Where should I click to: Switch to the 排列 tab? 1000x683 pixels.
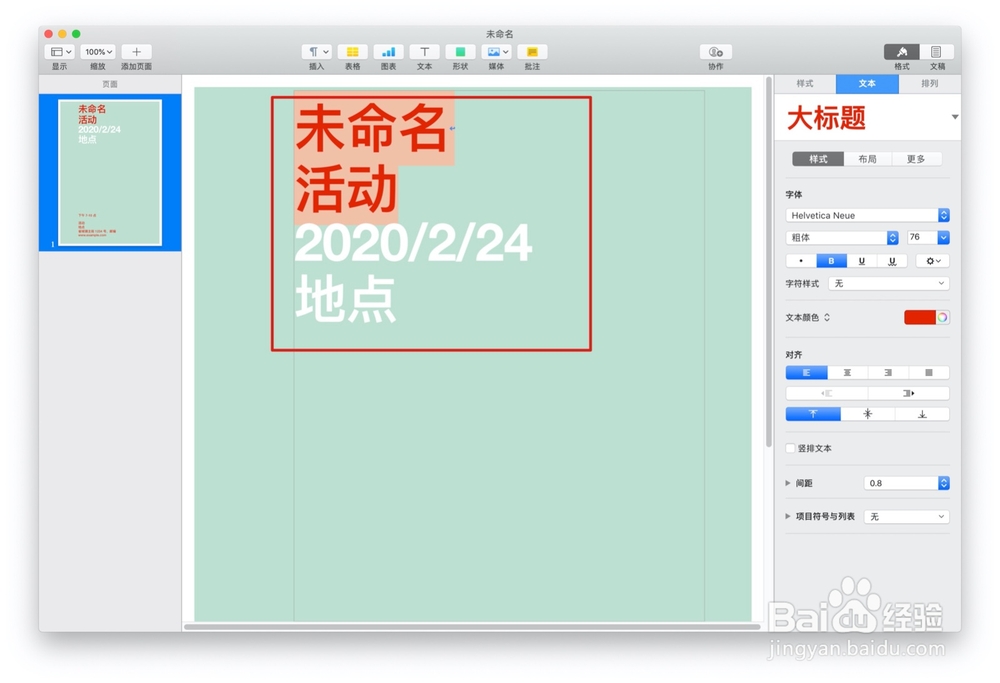pos(930,84)
